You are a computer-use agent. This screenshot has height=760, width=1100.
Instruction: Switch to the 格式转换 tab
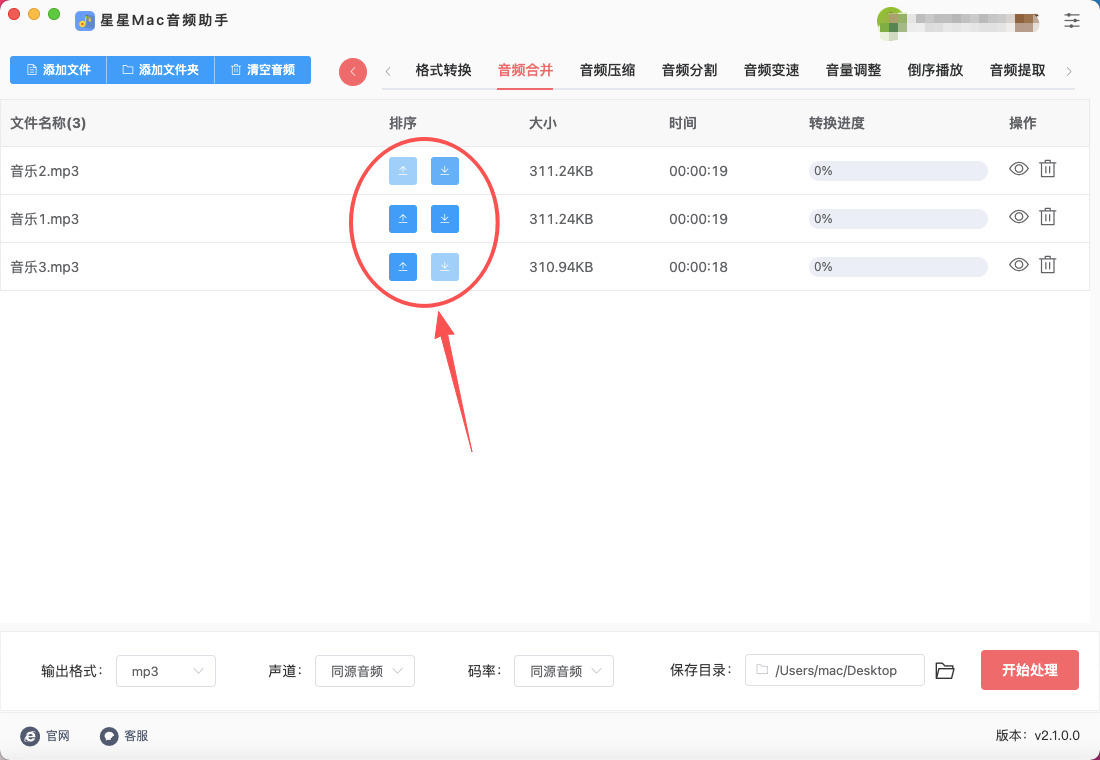(443, 70)
